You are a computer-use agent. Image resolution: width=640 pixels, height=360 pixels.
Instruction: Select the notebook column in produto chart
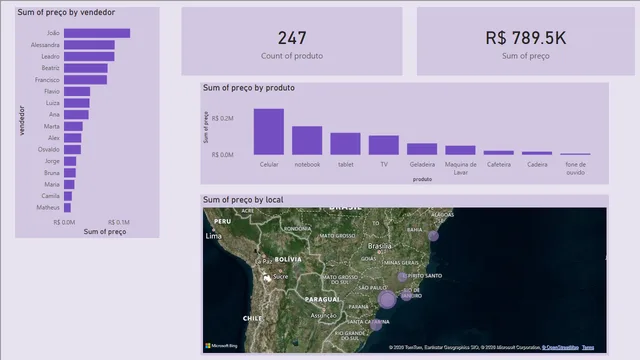tap(307, 140)
